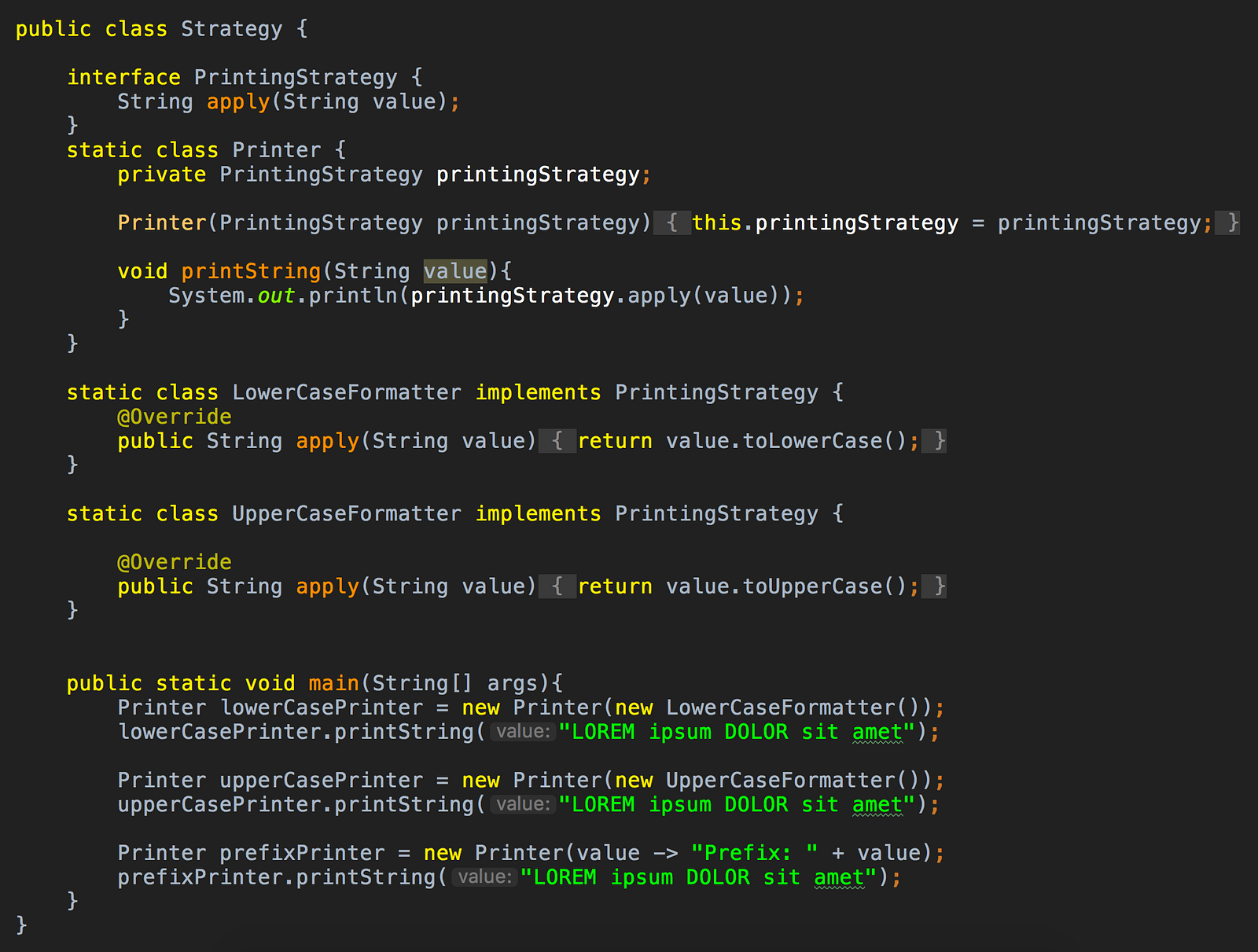1258x952 pixels.
Task: Click LowerCaseFormatter class name in its declaration
Action: click(347, 392)
